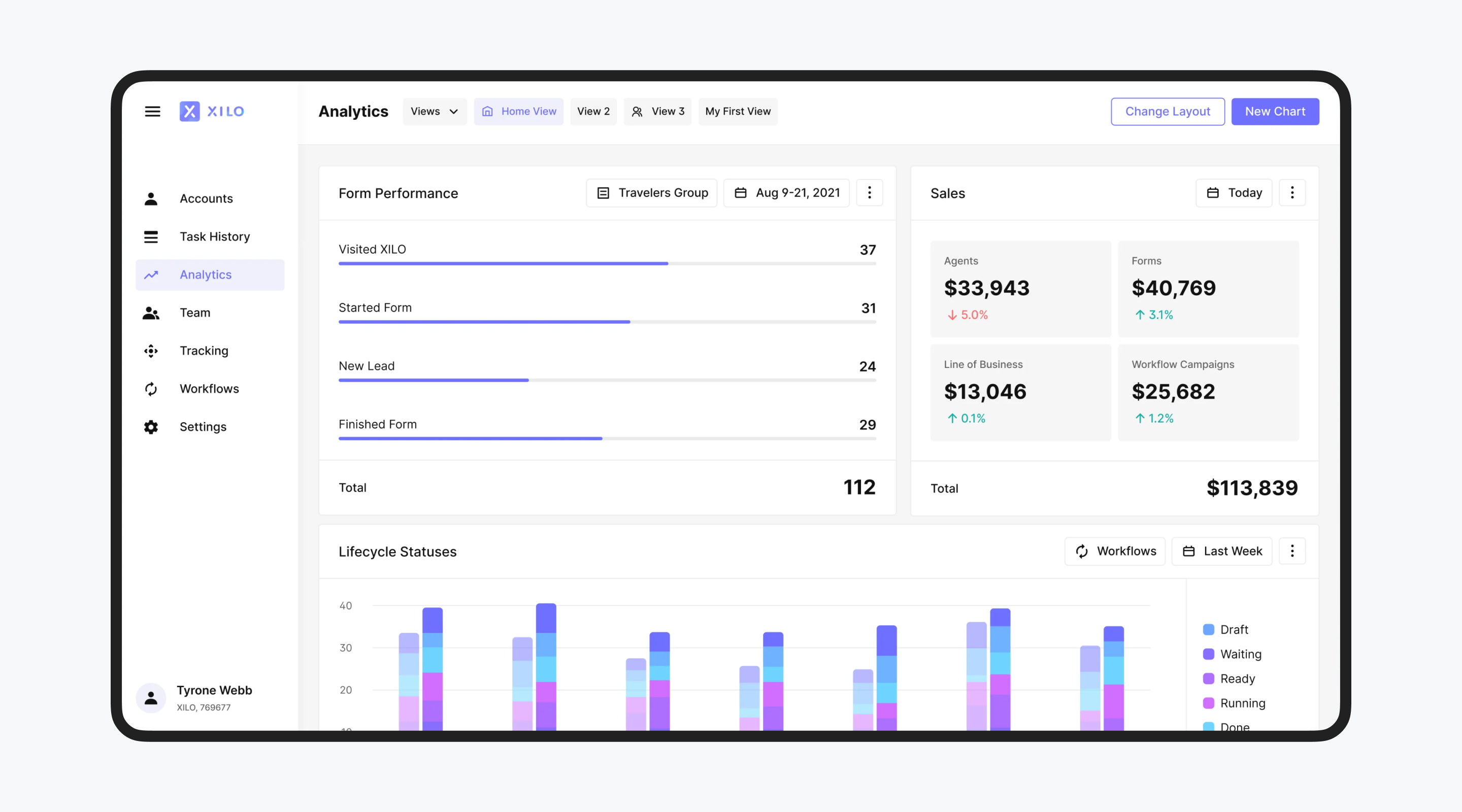Open the Aug 9-21, 2021 date picker
The width and height of the screenshot is (1462, 812).
tap(786, 193)
